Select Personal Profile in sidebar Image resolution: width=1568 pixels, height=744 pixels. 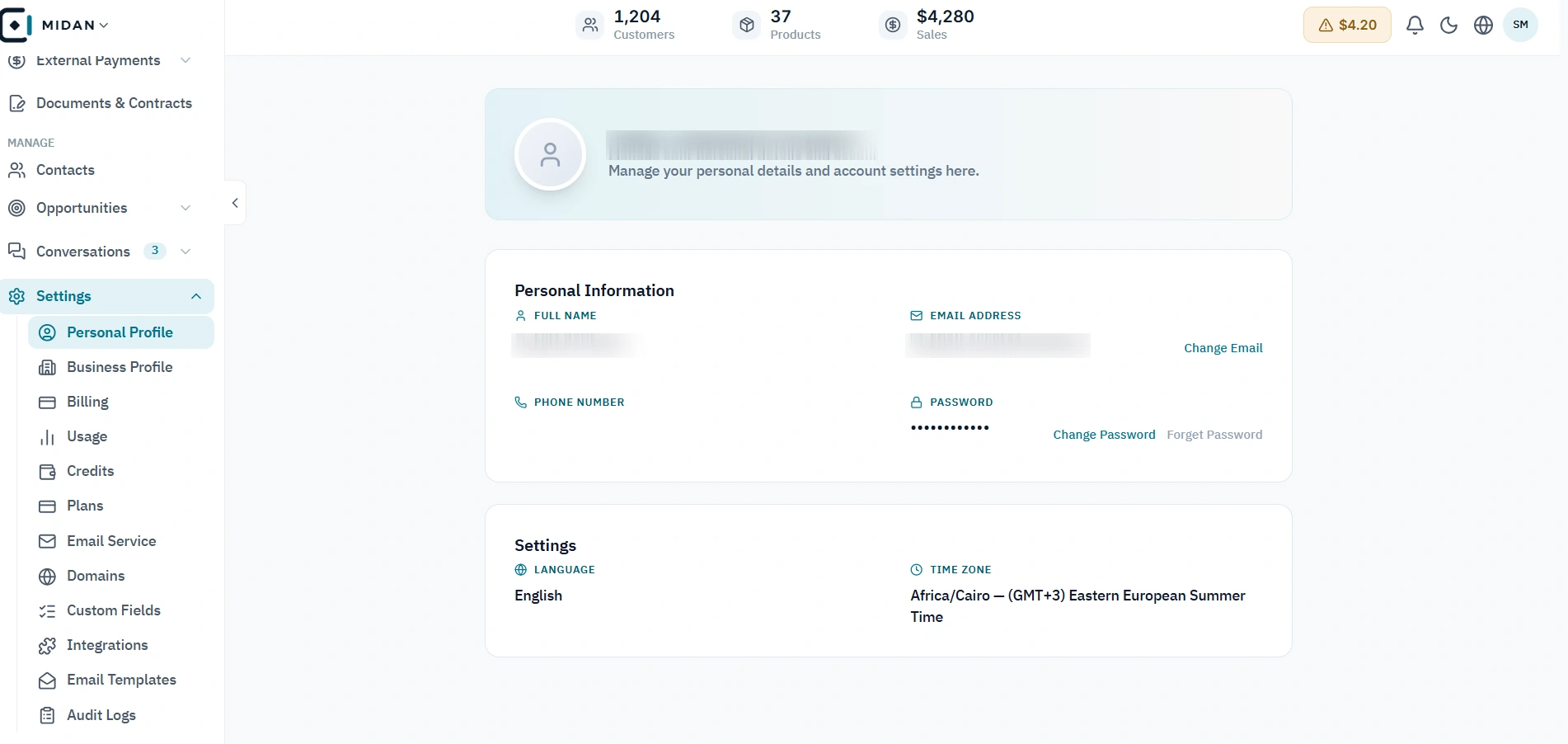pyautogui.click(x=121, y=332)
